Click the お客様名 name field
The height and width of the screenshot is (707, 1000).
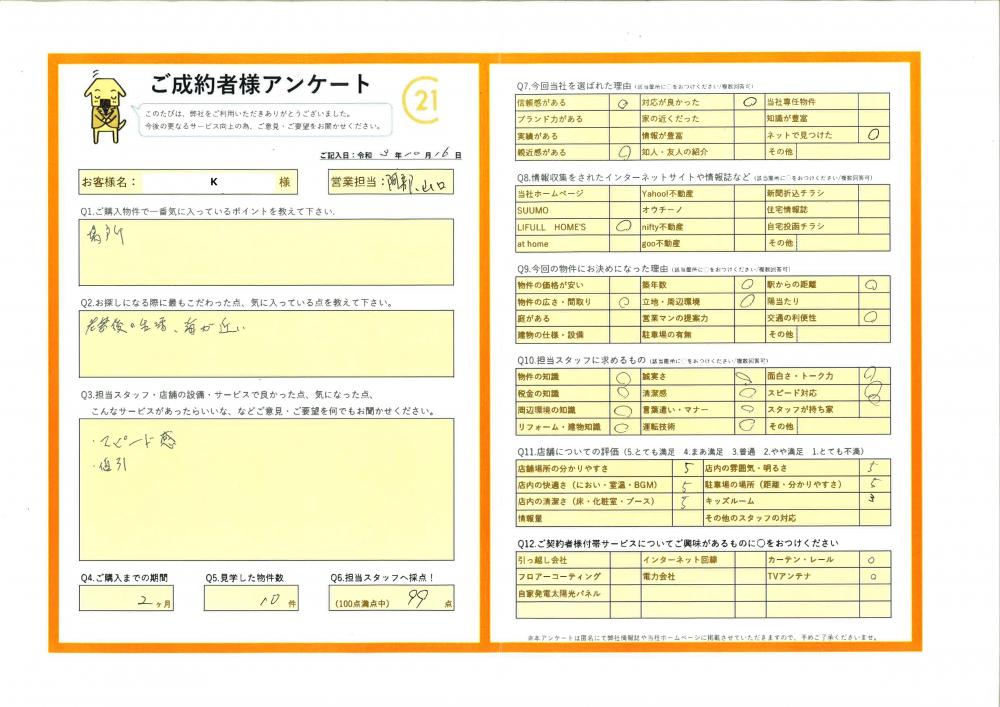click(210, 183)
